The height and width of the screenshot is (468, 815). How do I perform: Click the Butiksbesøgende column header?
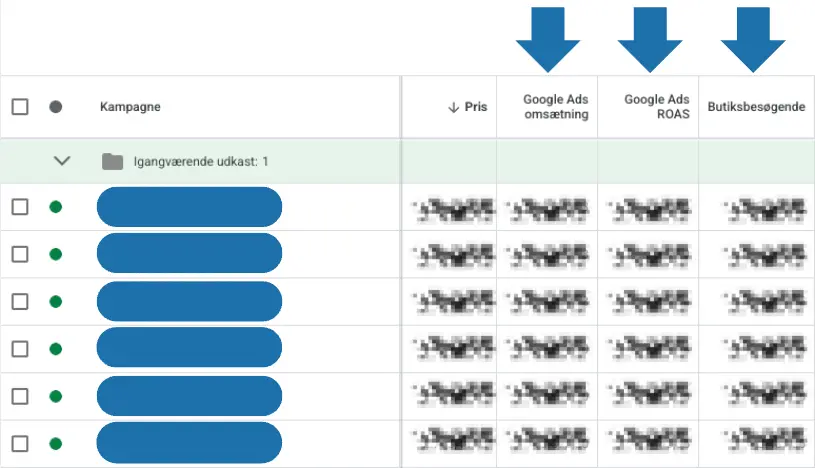[x=756, y=107]
